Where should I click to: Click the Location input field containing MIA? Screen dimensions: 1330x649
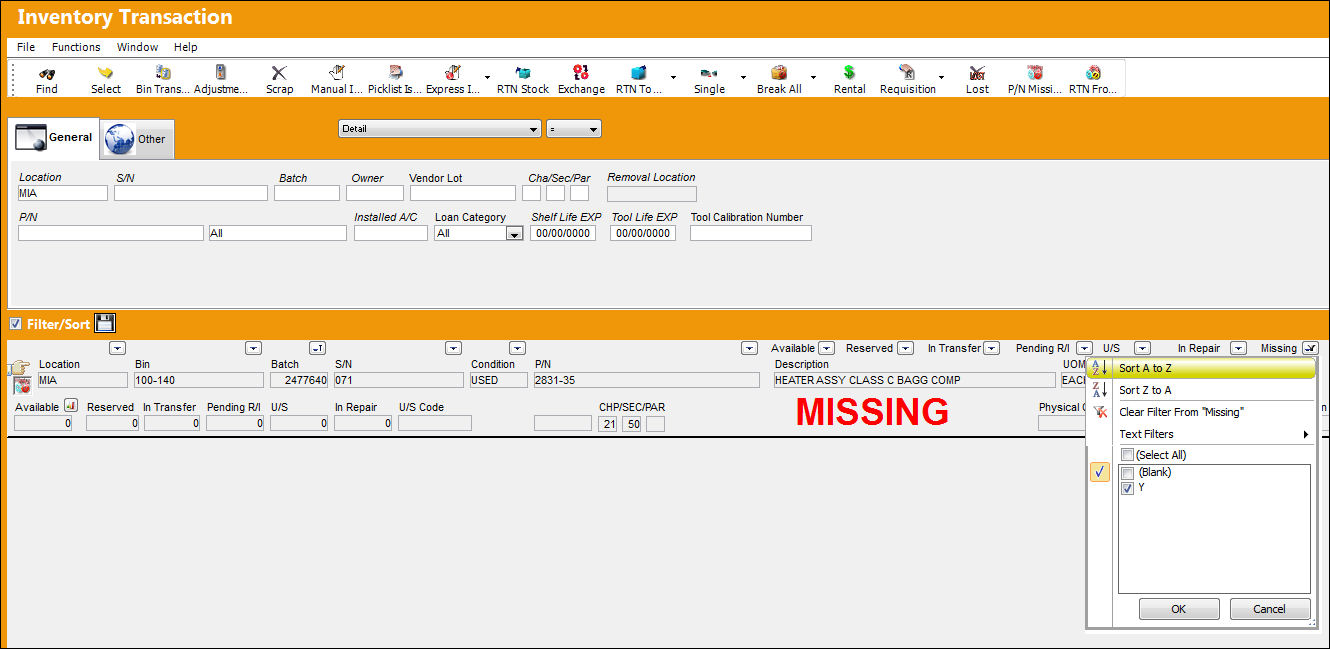[62, 193]
